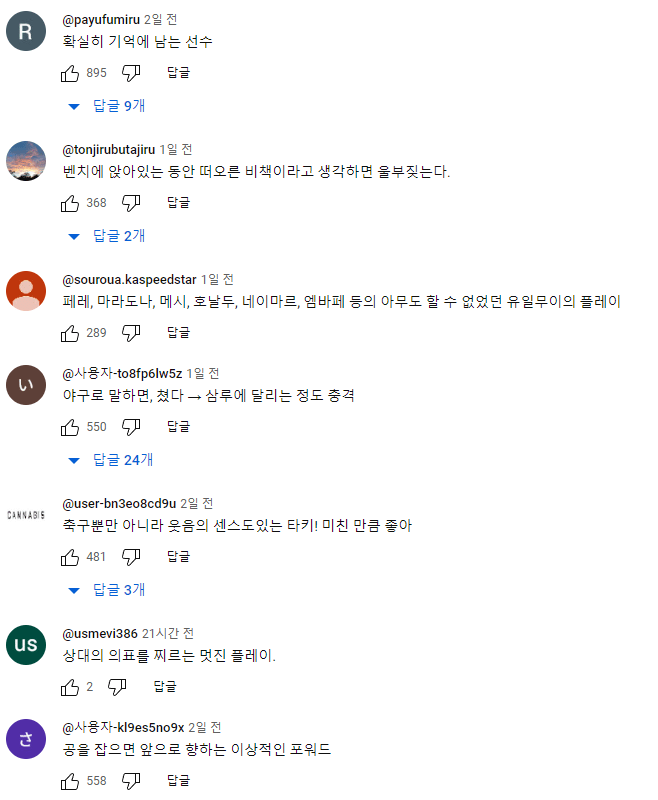Dislike the comment by @souroua.kaspeedstar
Viewport: 658px width, 800px height.
[131, 333]
